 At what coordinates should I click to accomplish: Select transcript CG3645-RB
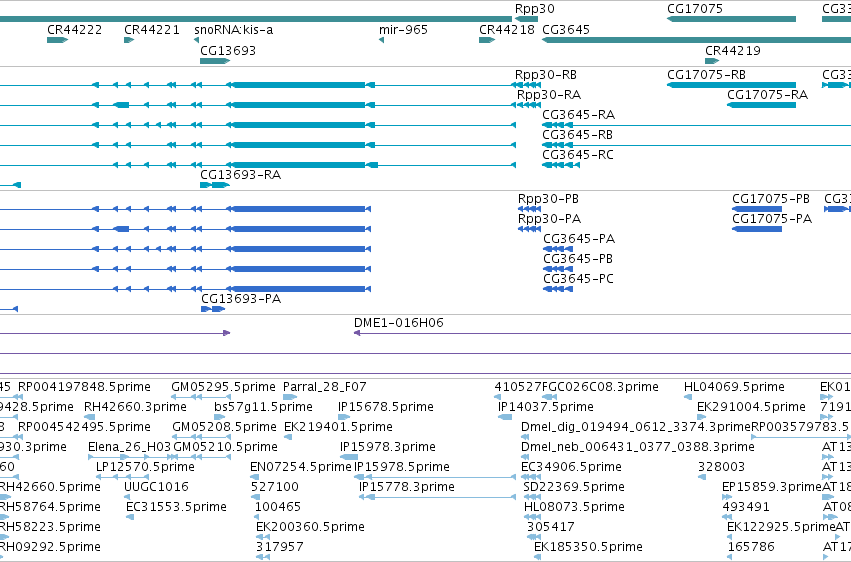(696, 145)
